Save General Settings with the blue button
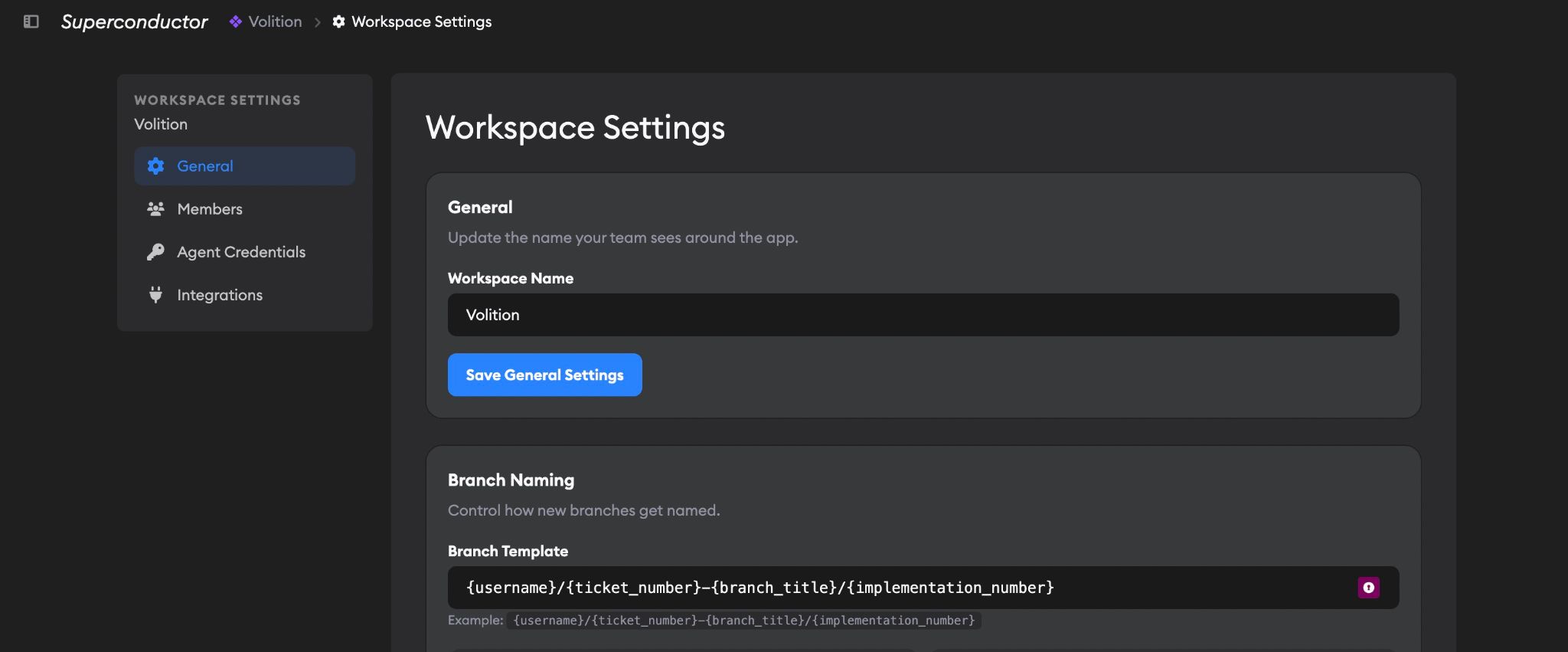Viewport: 1568px width, 652px height. tap(544, 375)
